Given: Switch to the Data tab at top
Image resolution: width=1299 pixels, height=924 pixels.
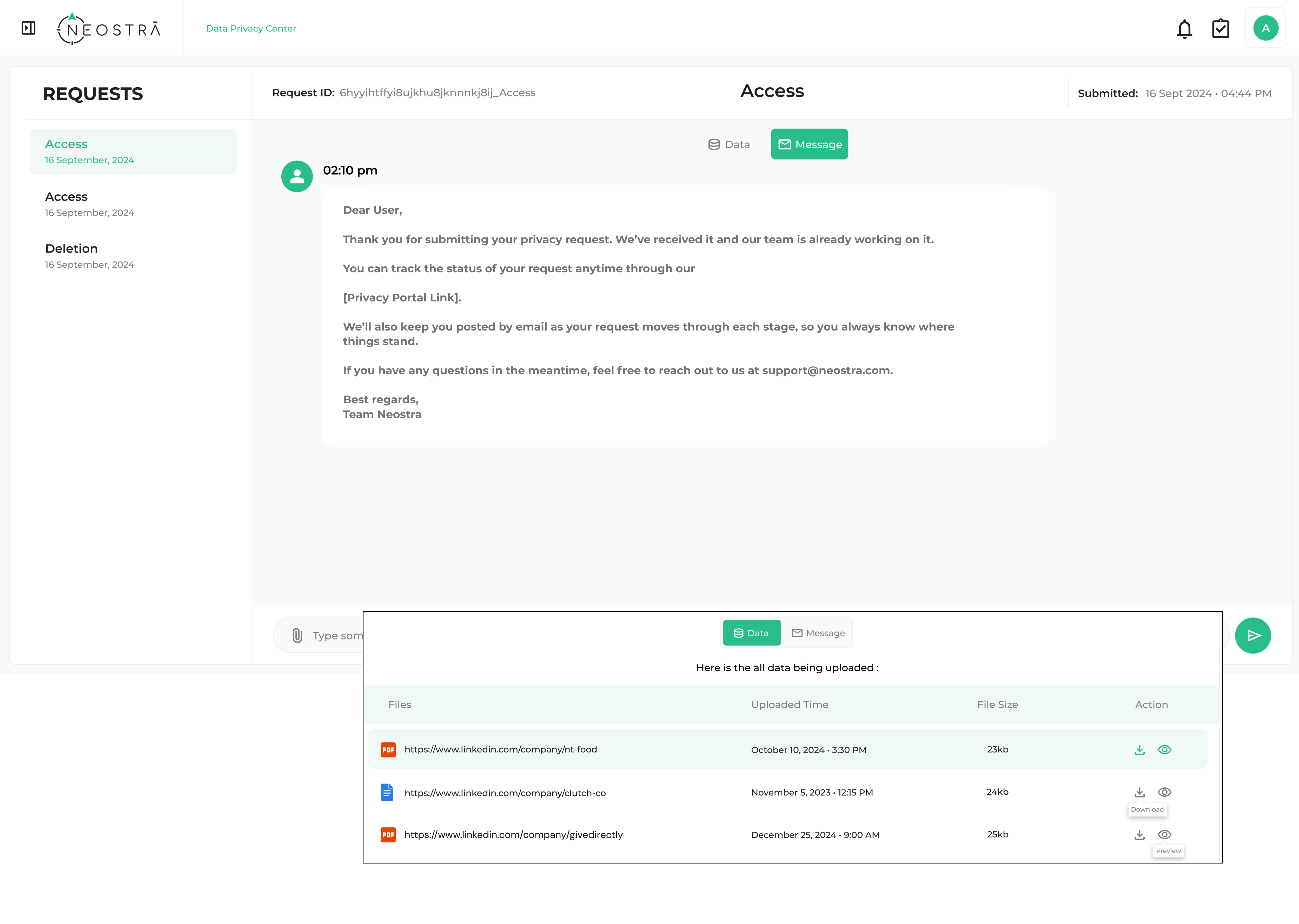Looking at the screenshot, I should (x=729, y=144).
